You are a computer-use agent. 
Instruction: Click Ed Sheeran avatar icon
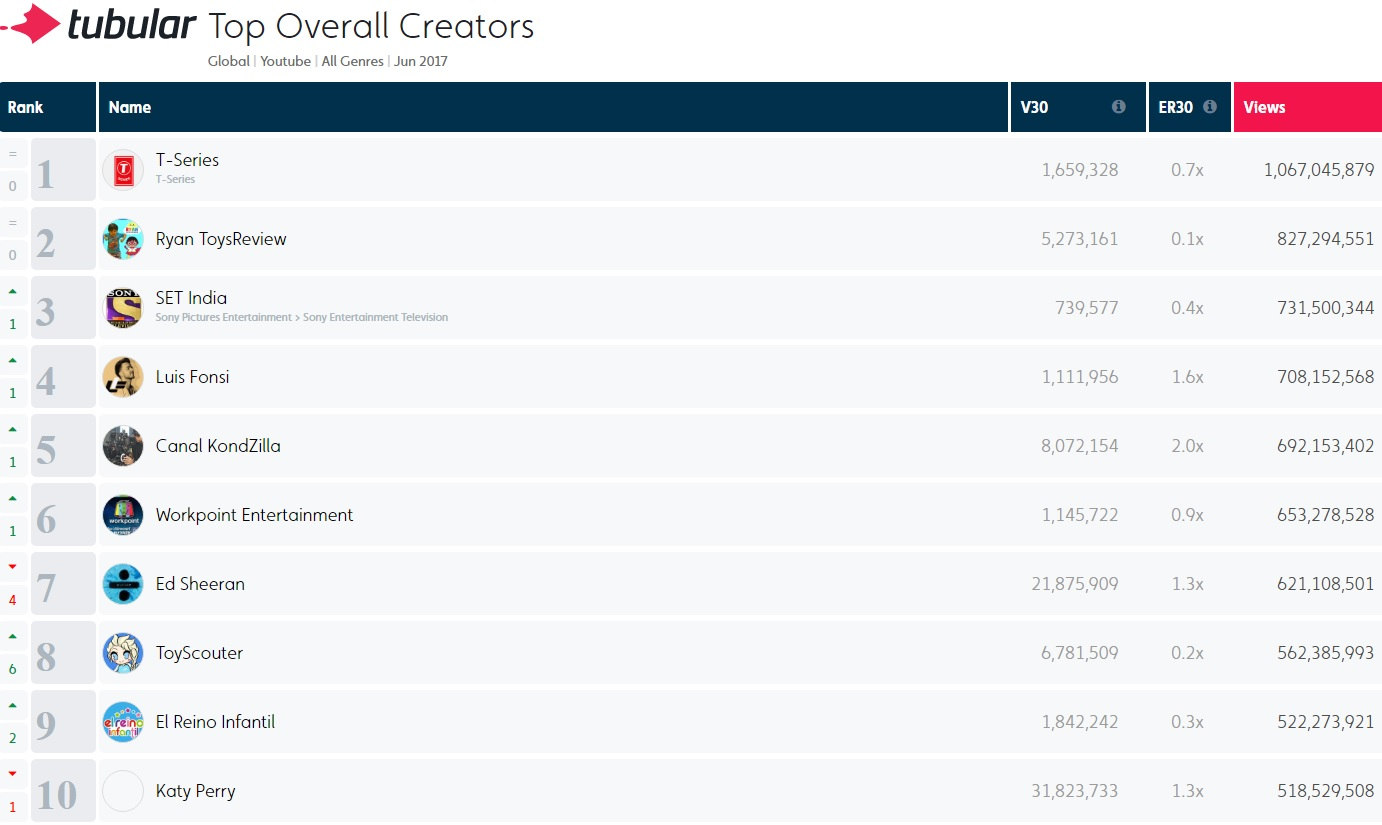123,584
